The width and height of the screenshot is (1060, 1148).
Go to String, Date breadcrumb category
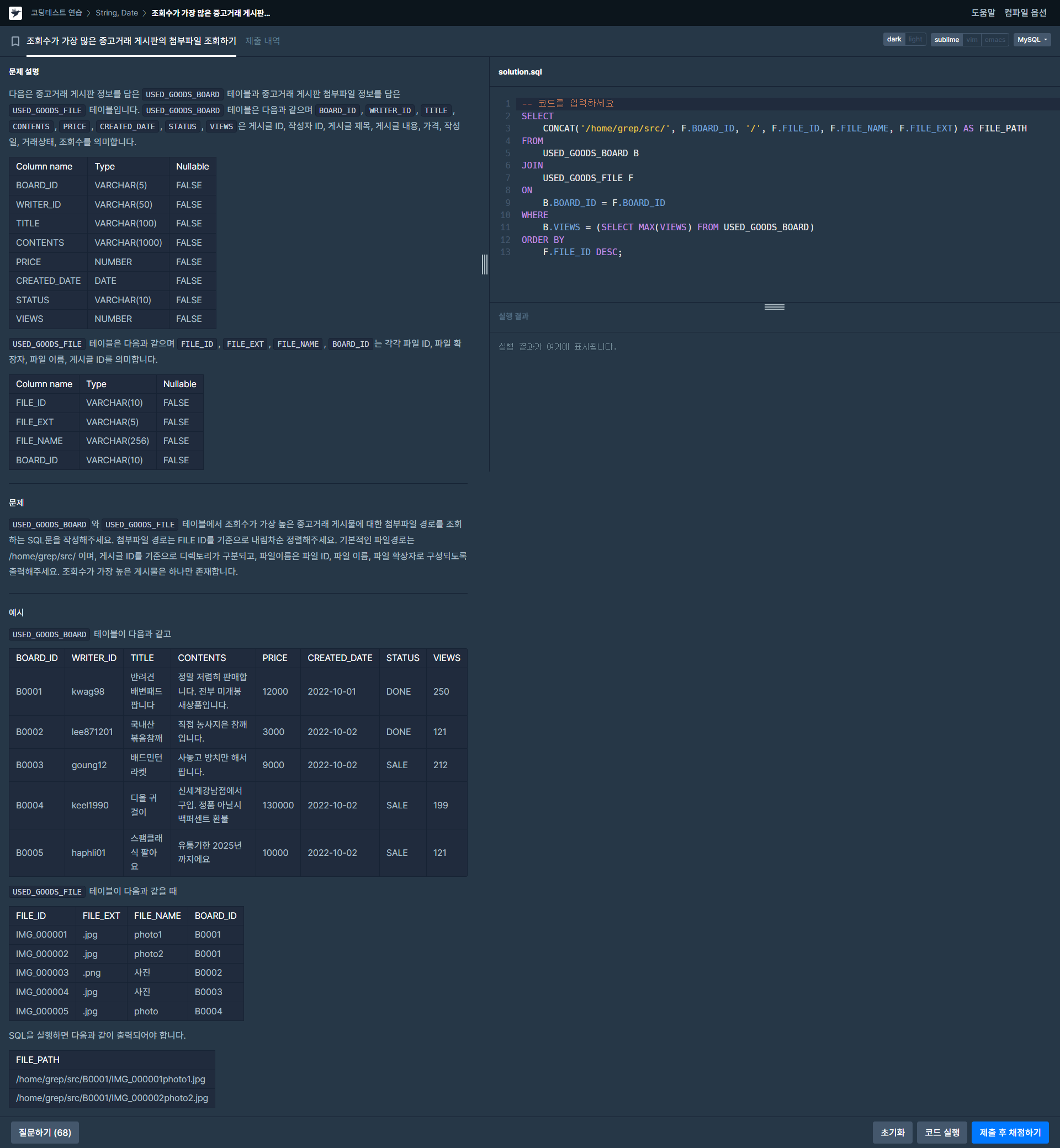116,13
